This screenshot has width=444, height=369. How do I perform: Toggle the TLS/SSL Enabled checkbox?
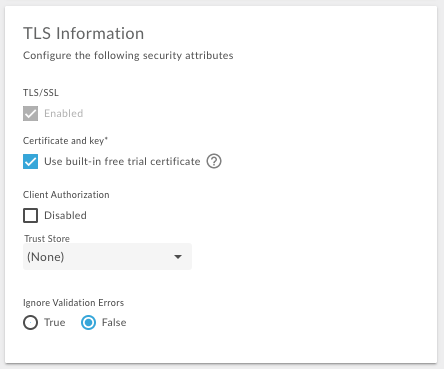click(x=30, y=113)
